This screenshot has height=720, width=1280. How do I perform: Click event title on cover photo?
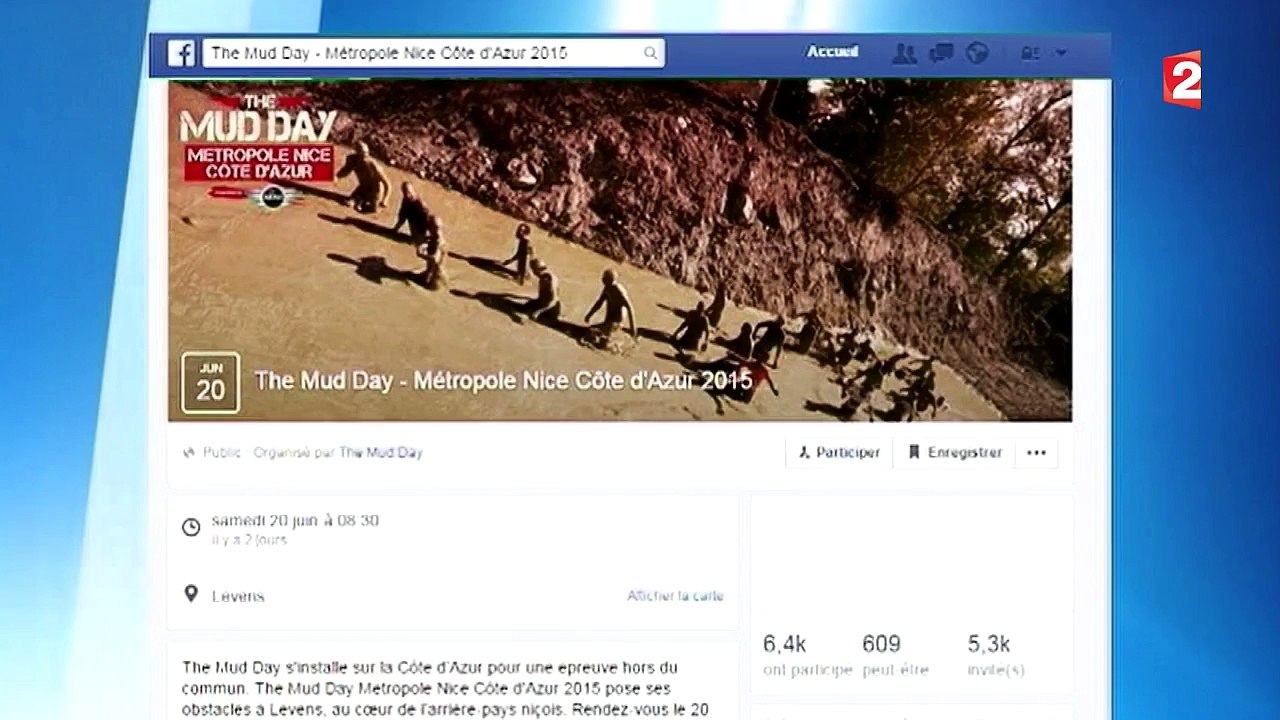pyautogui.click(x=503, y=381)
